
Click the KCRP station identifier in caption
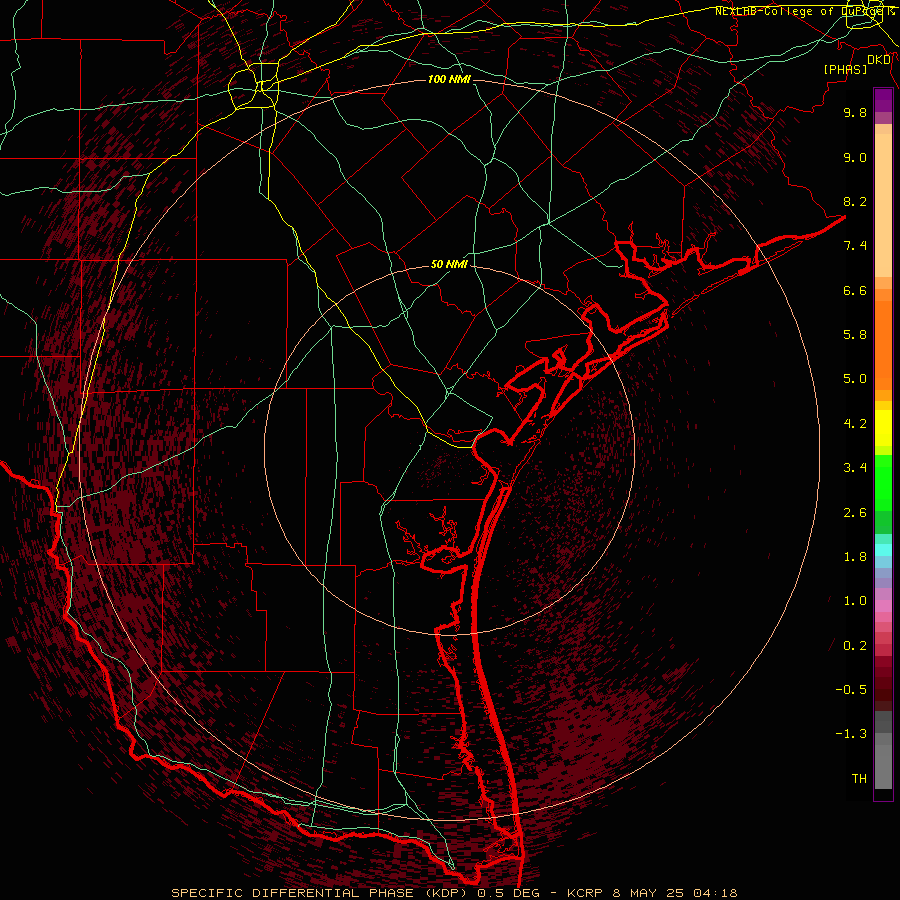point(587,893)
